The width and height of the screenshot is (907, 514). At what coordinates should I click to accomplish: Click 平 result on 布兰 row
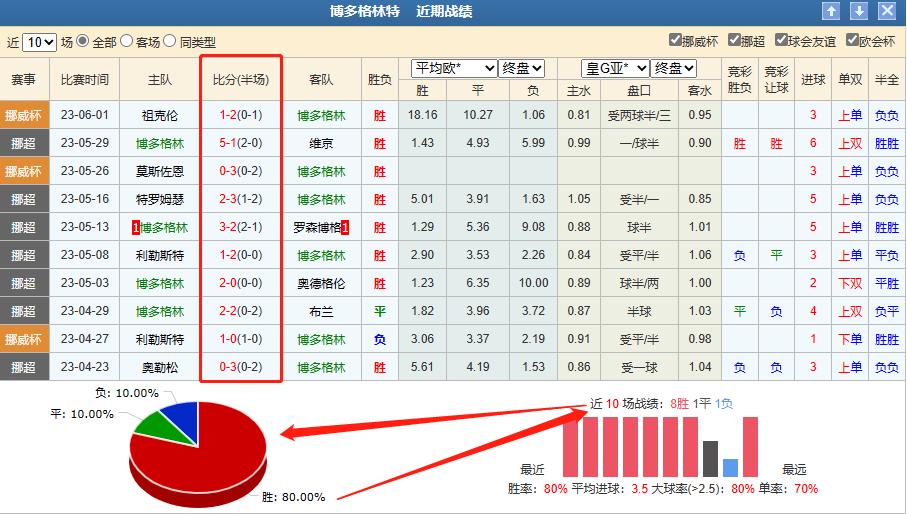(x=379, y=311)
